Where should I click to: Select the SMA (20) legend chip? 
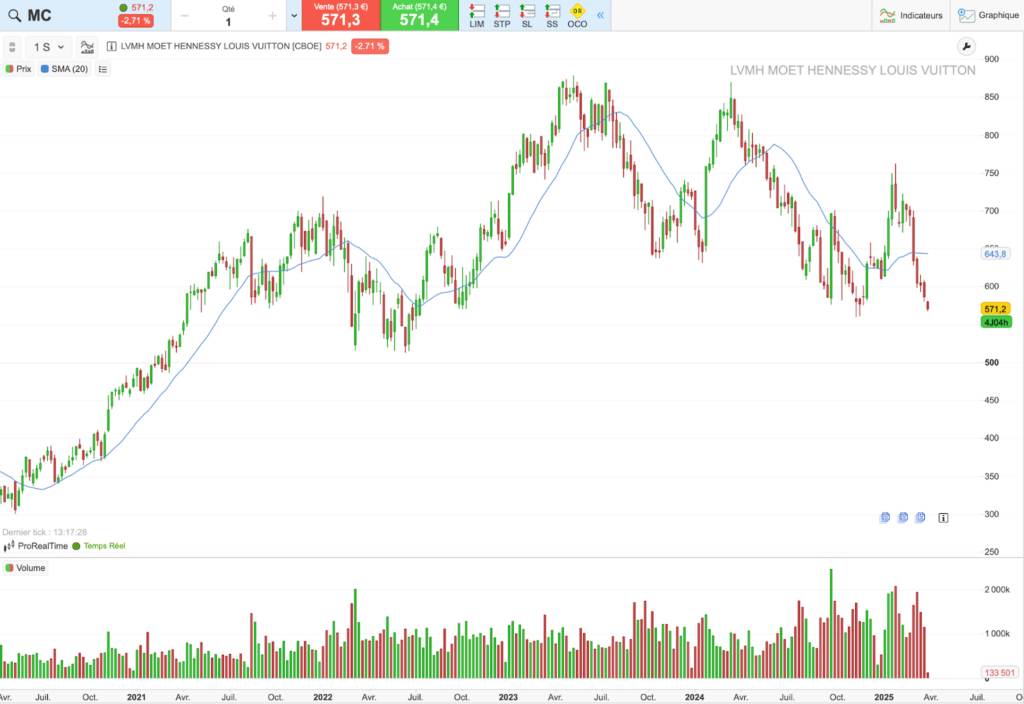[65, 69]
